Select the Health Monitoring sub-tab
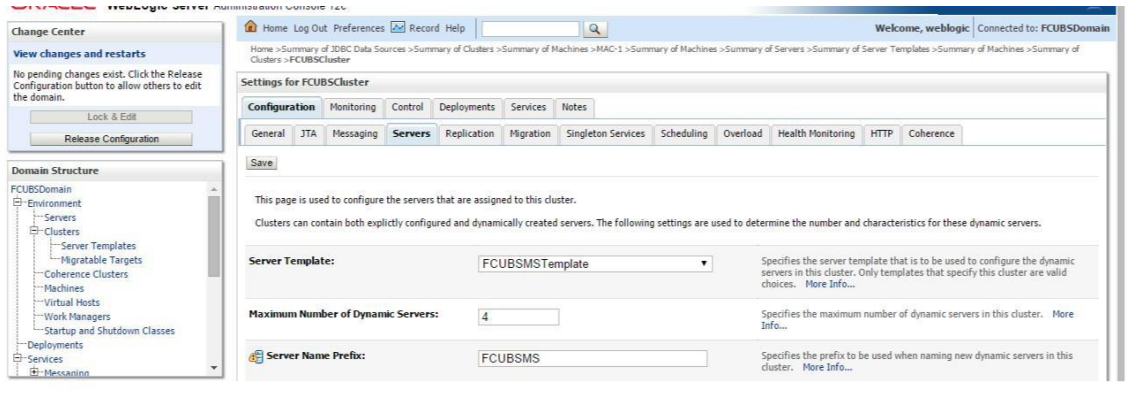 pyautogui.click(x=817, y=134)
